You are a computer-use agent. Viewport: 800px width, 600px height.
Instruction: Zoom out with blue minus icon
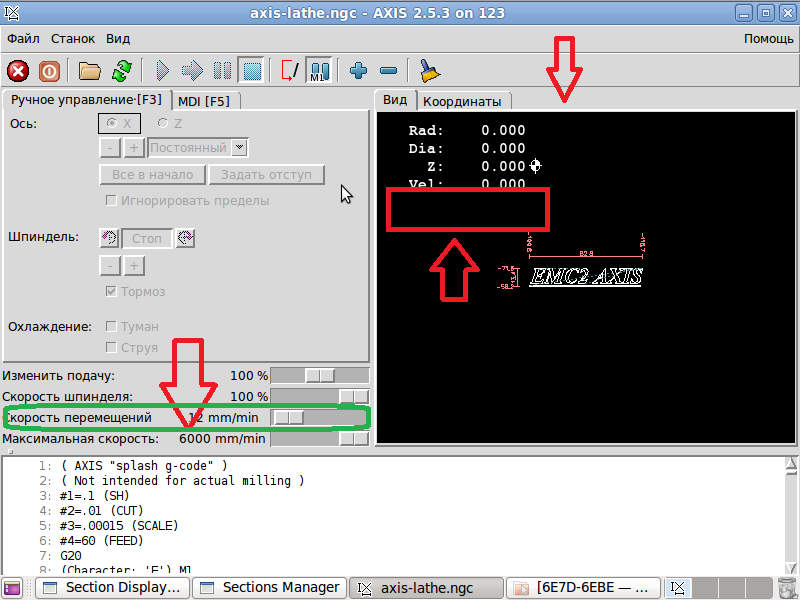pos(388,71)
